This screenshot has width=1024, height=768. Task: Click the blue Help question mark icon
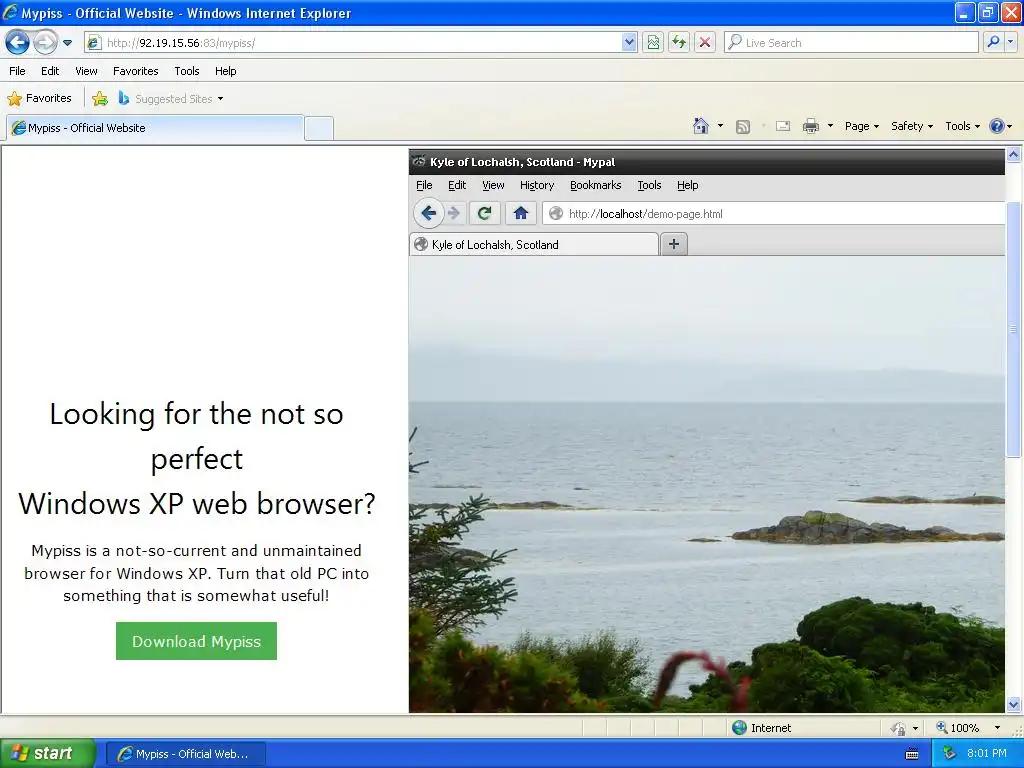(x=997, y=126)
